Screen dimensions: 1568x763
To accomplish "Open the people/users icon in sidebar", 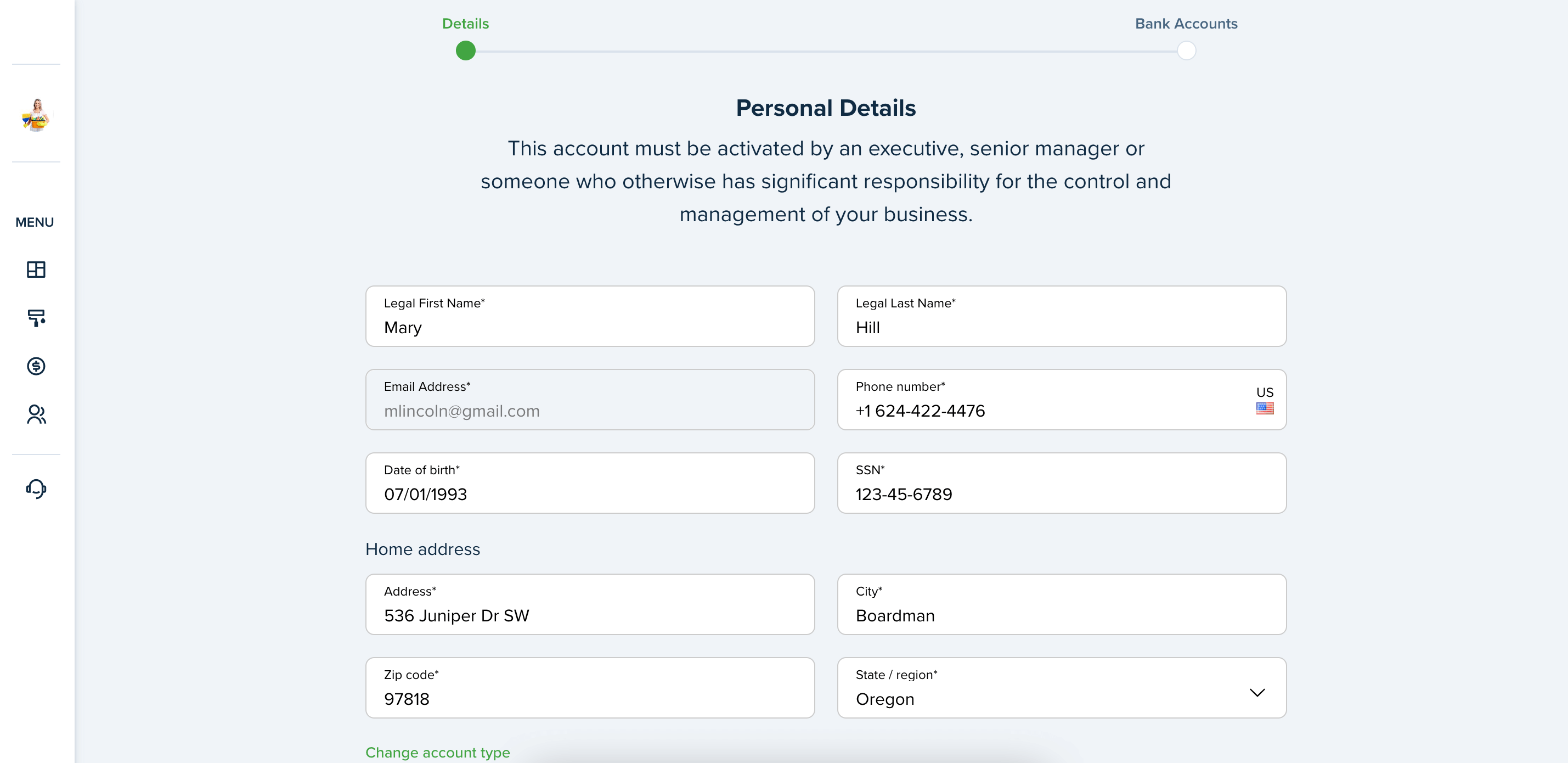I will click(36, 414).
